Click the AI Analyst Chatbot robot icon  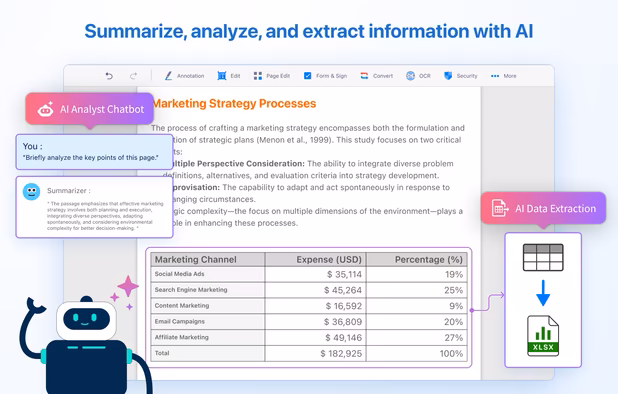46,109
